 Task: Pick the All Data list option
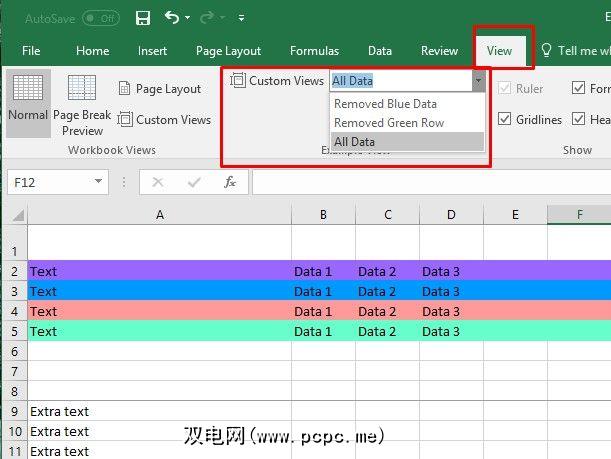pos(355,142)
